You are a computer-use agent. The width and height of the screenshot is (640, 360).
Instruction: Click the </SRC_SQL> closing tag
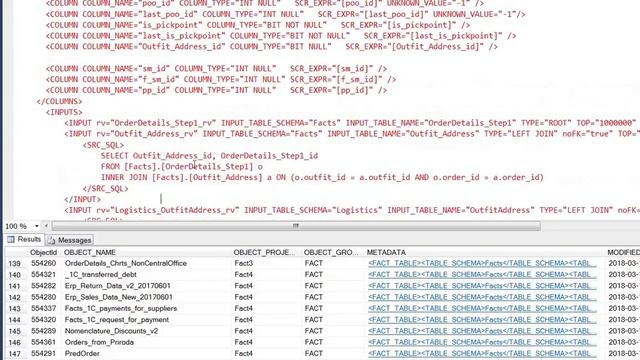[x=105, y=188]
